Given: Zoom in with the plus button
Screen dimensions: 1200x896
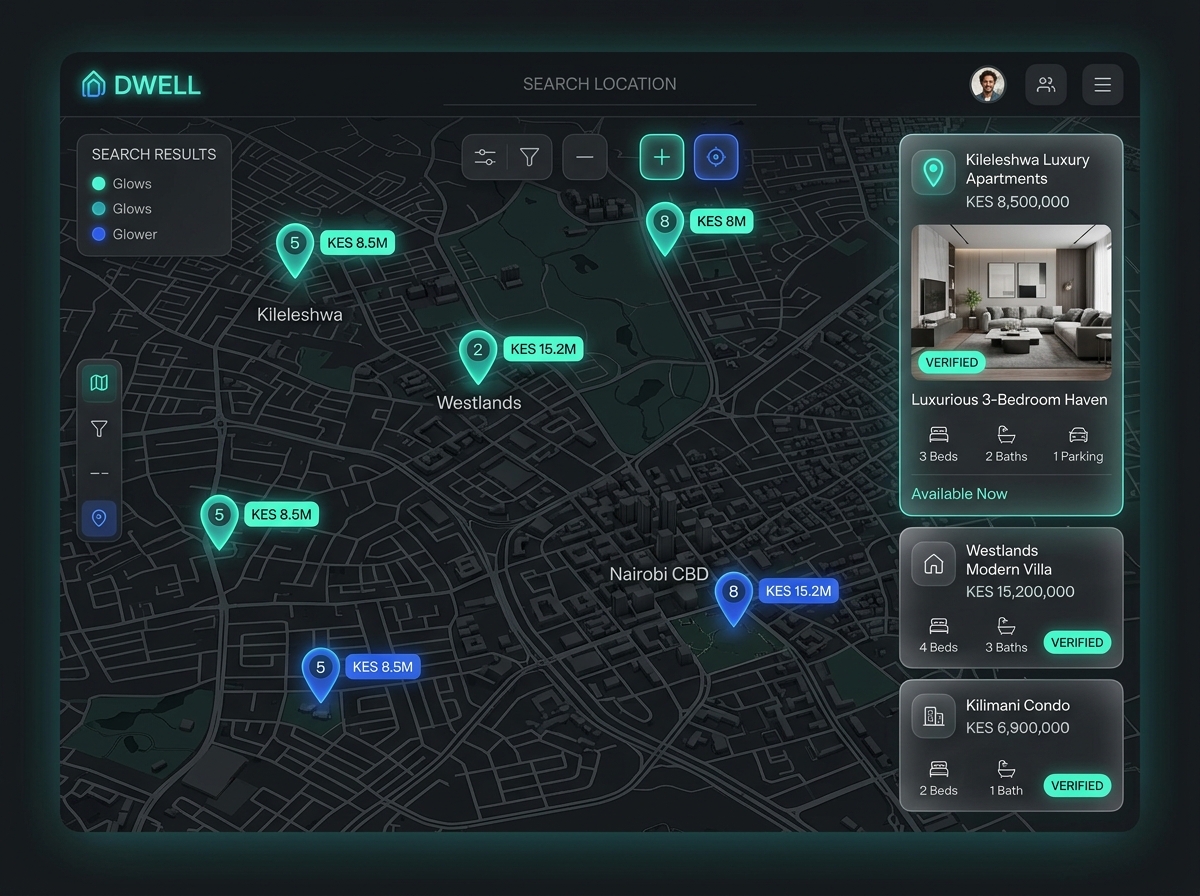Looking at the screenshot, I should pyautogui.click(x=662, y=157).
